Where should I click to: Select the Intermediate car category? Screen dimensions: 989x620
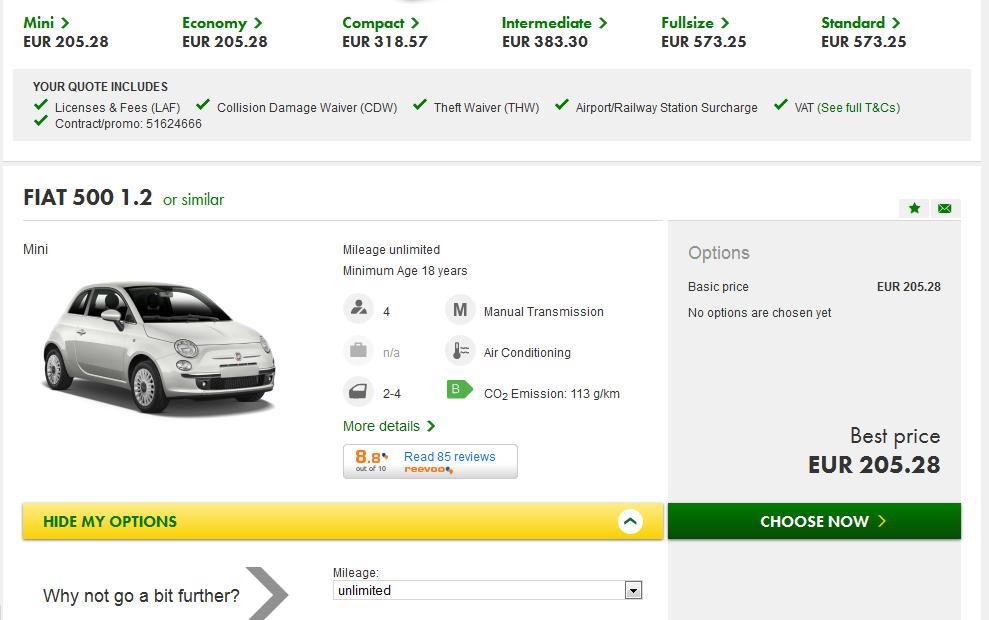click(x=554, y=23)
